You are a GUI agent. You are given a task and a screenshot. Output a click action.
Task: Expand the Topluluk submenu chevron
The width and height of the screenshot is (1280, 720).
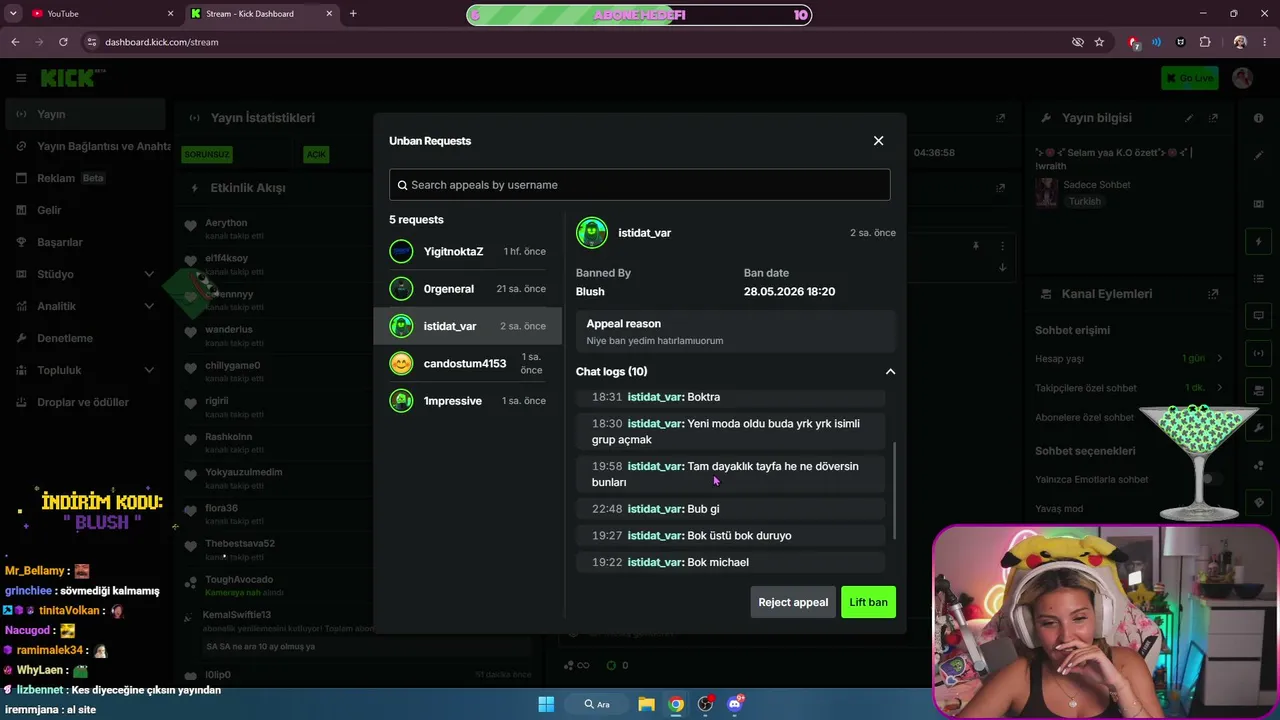click(149, 370)
